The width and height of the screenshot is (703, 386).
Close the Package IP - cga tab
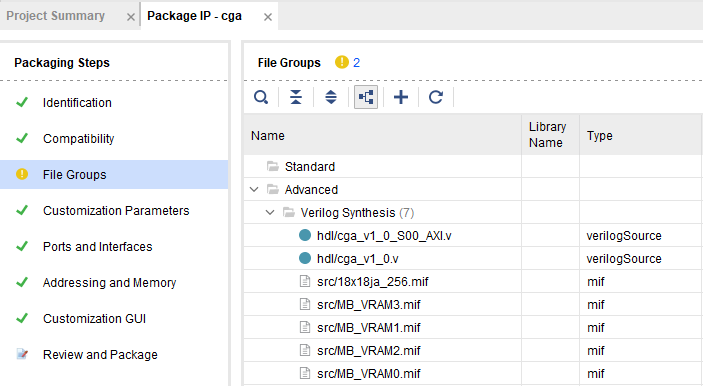(x=268, y=17)
